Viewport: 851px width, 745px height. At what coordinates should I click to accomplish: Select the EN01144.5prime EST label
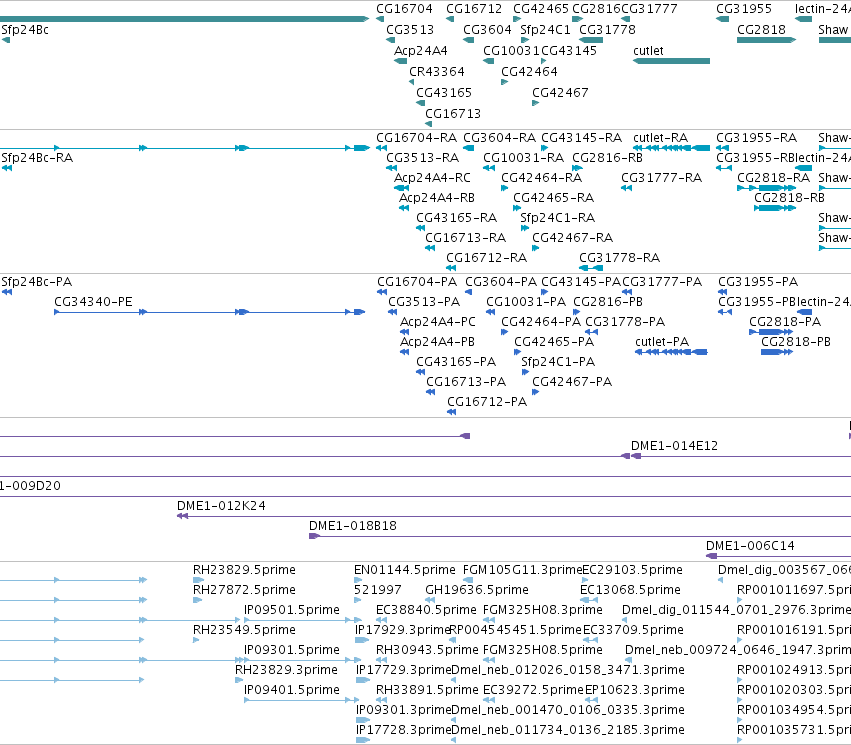coord(405,570)
